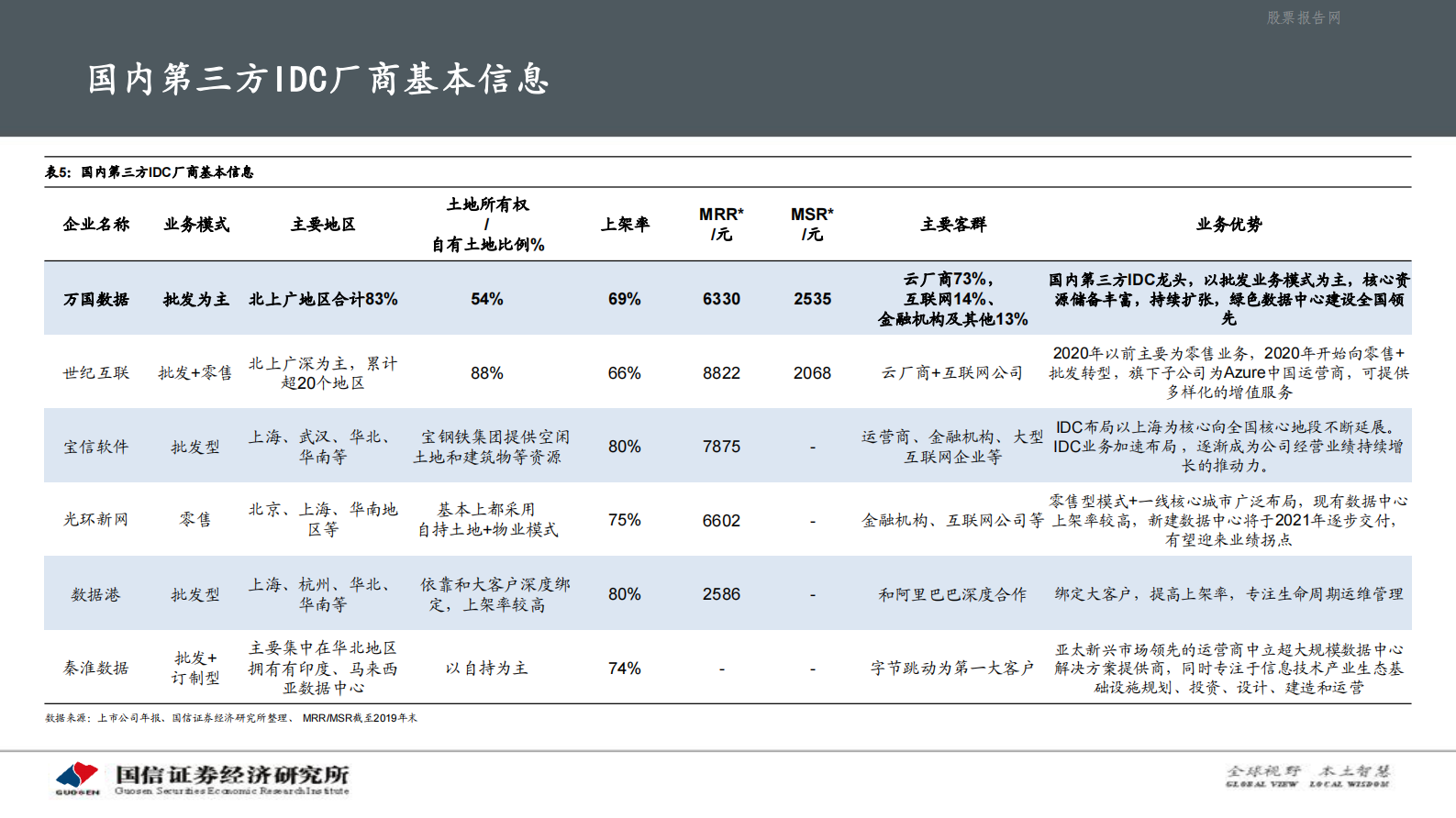Click the 运营商、金融机构、大型互联网企业等 cell
Image resolution: width=1456 pixels, height=818 pixels.
953,447
